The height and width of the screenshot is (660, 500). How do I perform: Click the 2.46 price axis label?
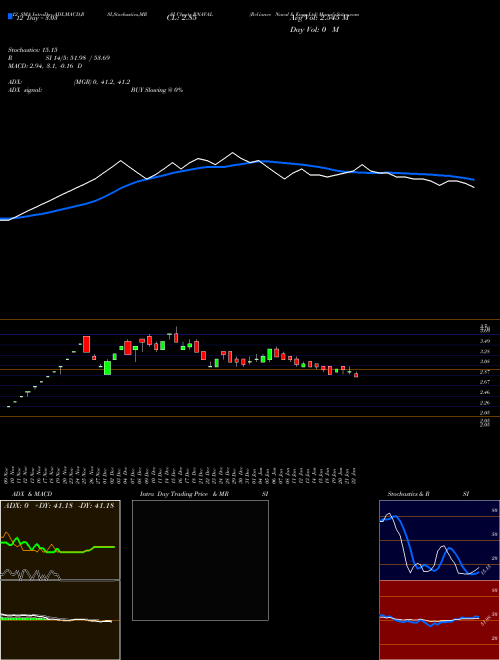pos(484,392)
